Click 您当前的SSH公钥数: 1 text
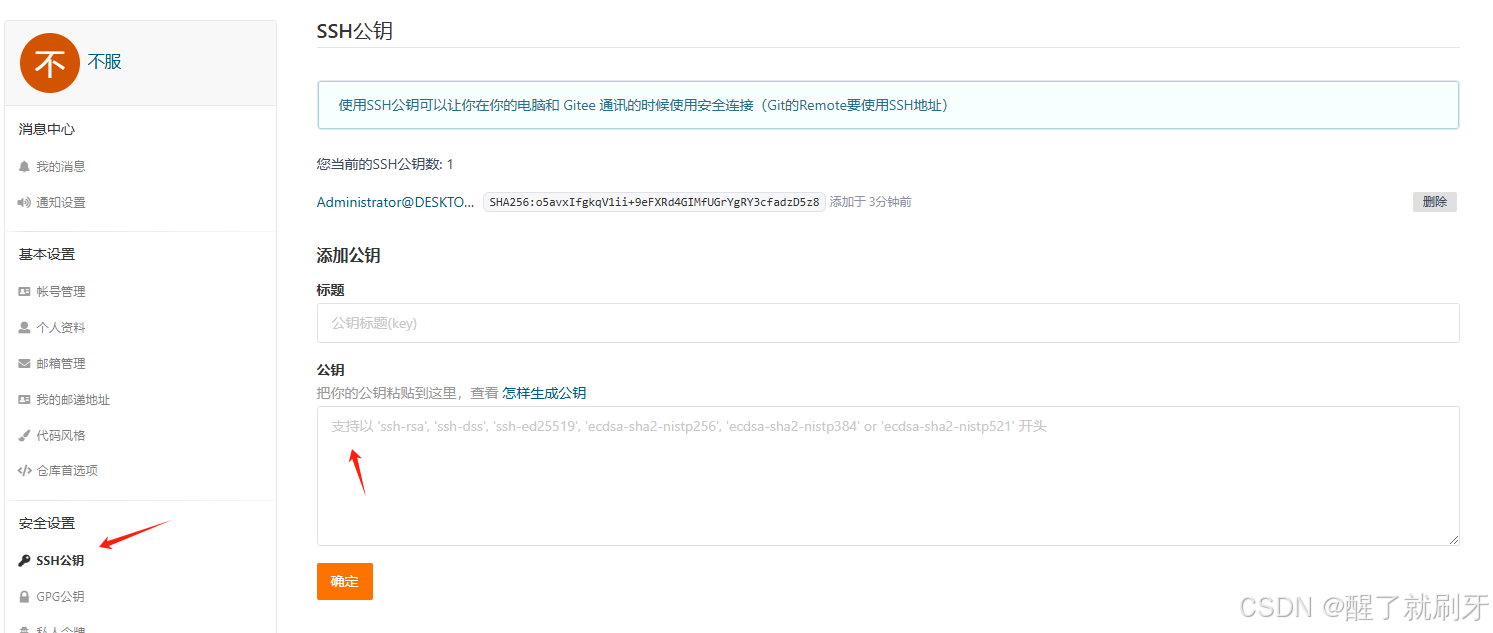Image resolution: width=1493 pixels, height=633 pixels. point(385,164)
